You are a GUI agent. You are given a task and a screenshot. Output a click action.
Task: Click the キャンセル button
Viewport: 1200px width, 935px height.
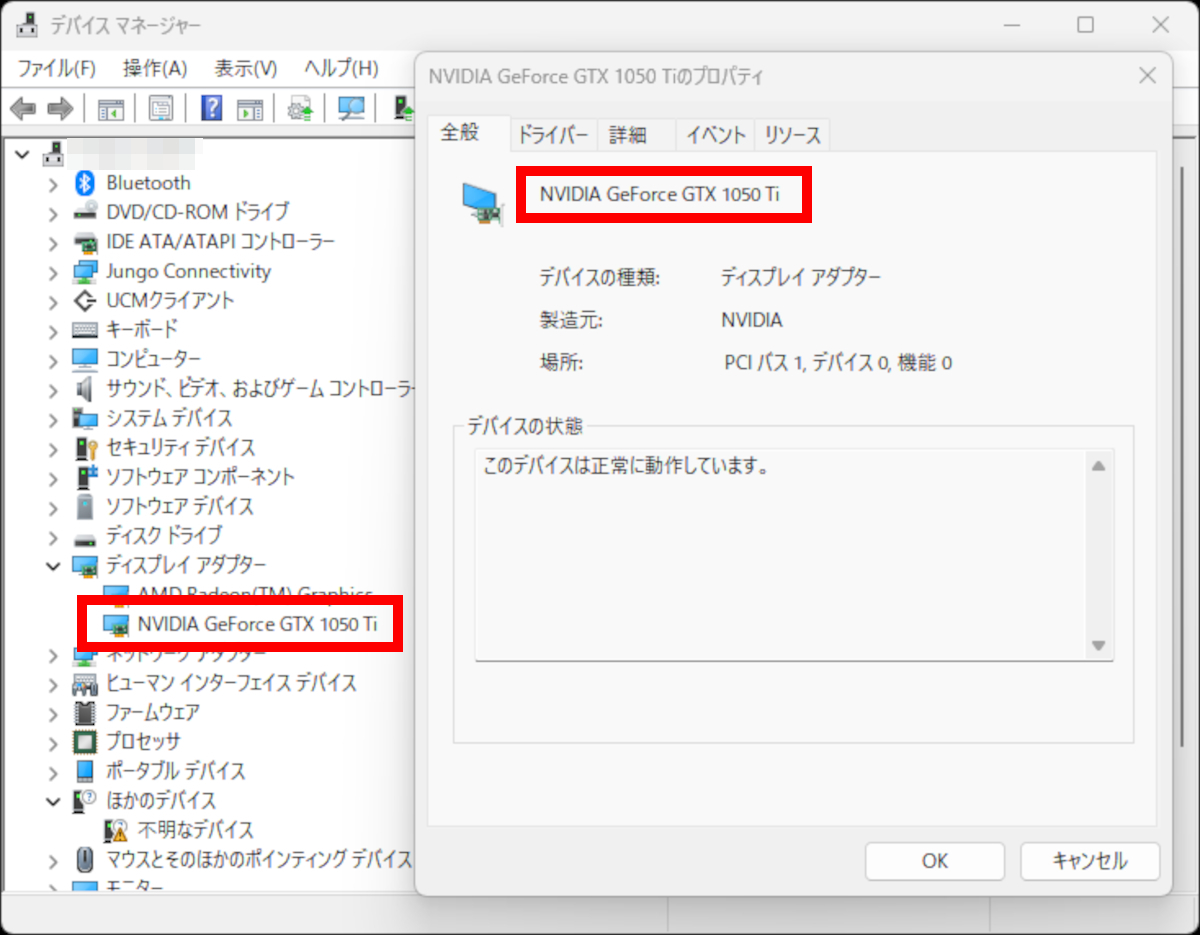(1089, 861)
